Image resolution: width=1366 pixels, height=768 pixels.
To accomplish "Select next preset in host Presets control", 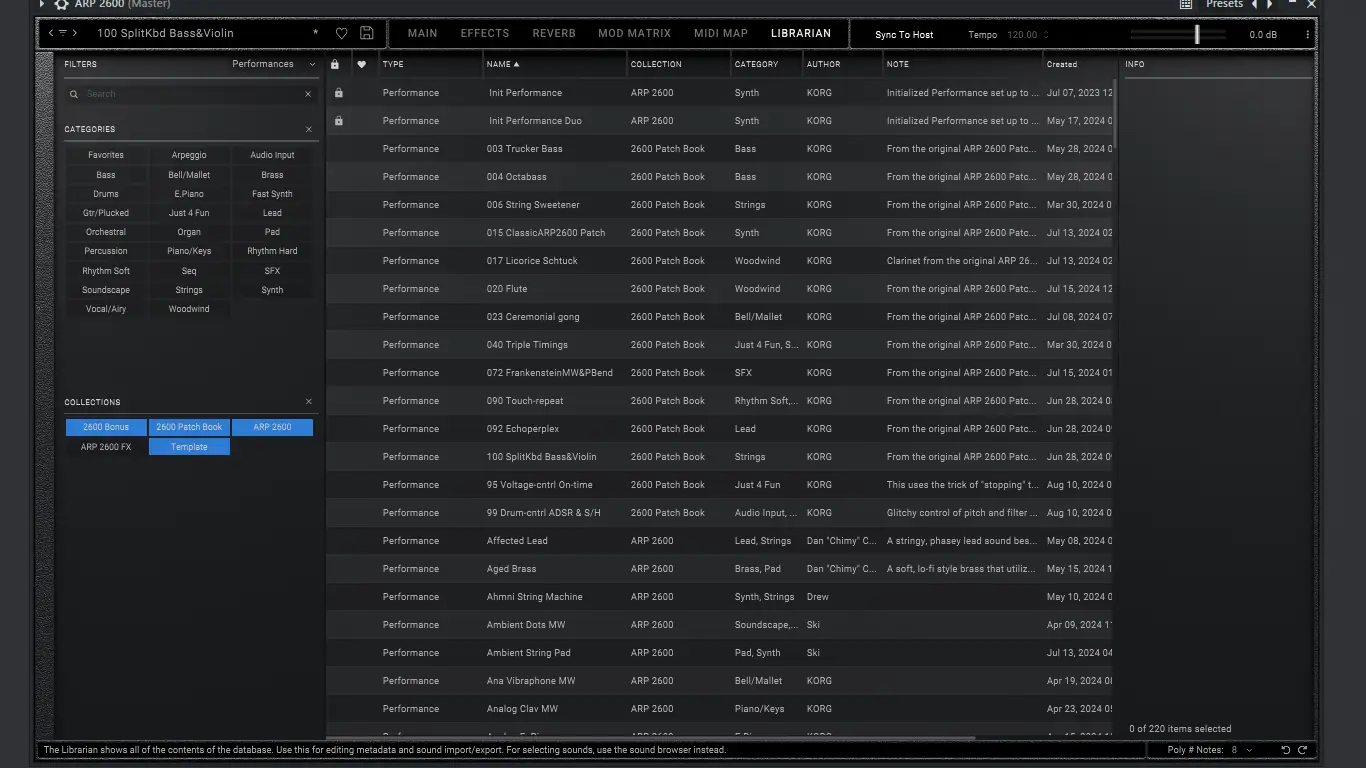I will tap(1270, 4).
